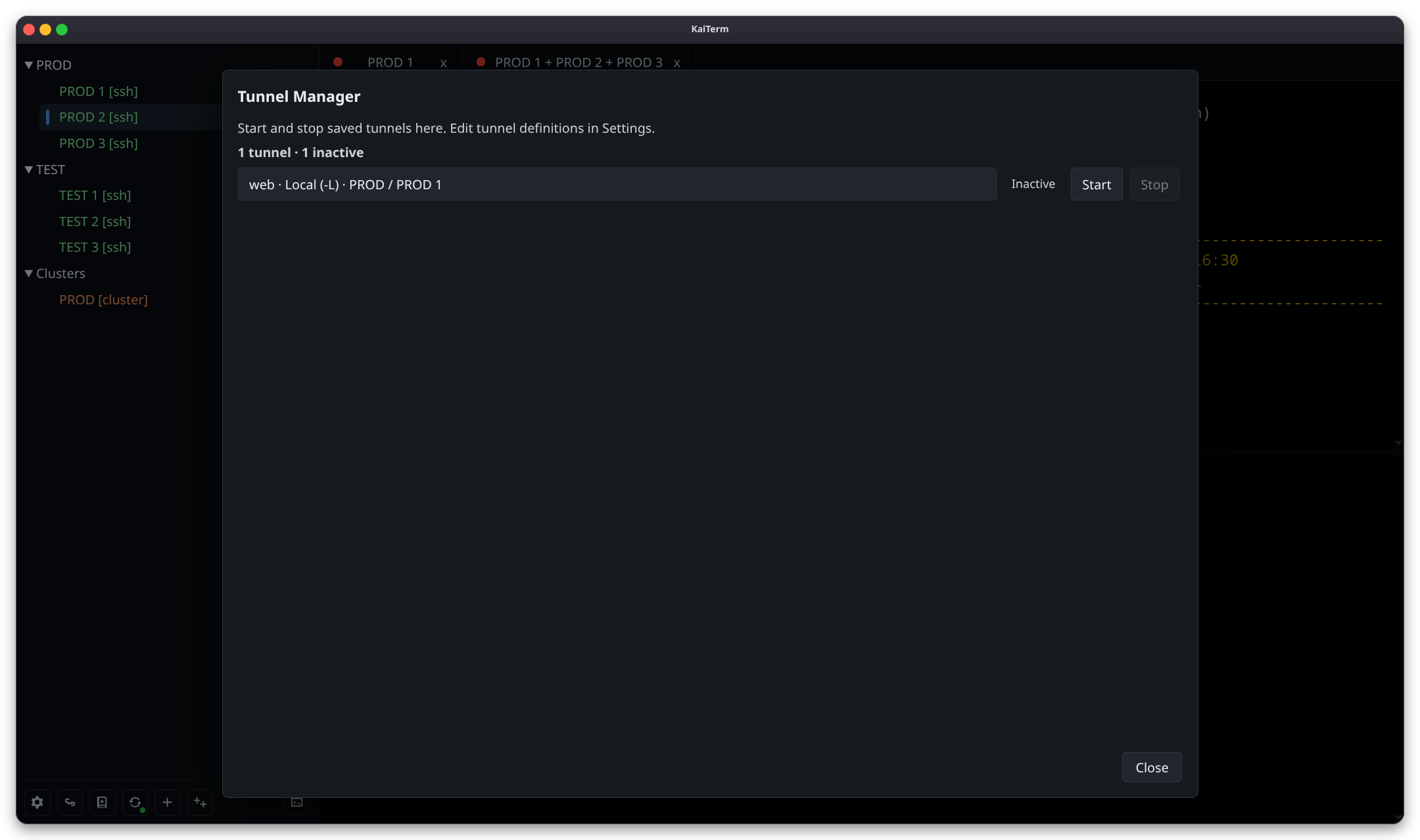Open TEST 3 [ssh] connection
This screenshot has width=1420, height=840.
[x=95, y=247]
